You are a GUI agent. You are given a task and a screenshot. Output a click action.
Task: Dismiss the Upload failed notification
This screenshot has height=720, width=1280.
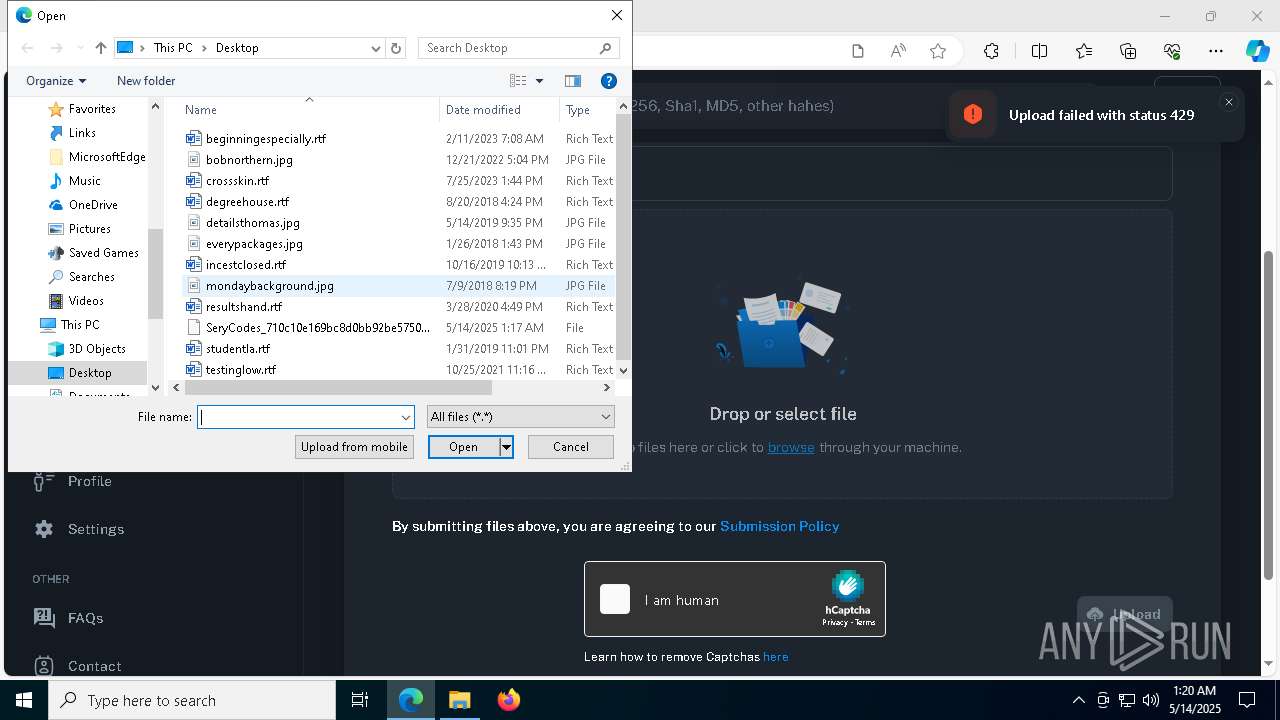click(x=1229, y=102)
